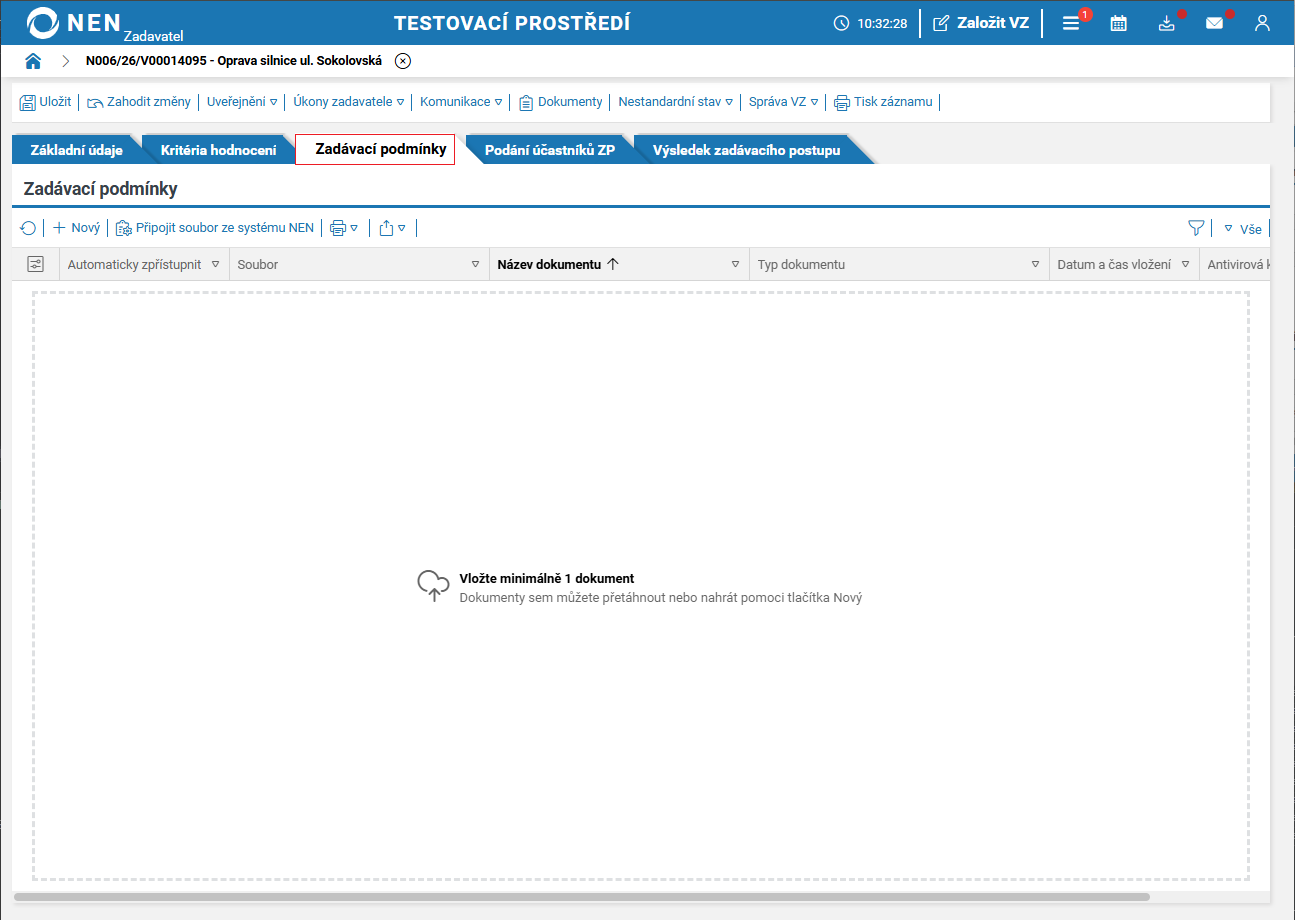Image resolution: width=1295 pixels, height=920 pixels.
Task: Switch to Základní údaje tab
Action: point(77,150)
